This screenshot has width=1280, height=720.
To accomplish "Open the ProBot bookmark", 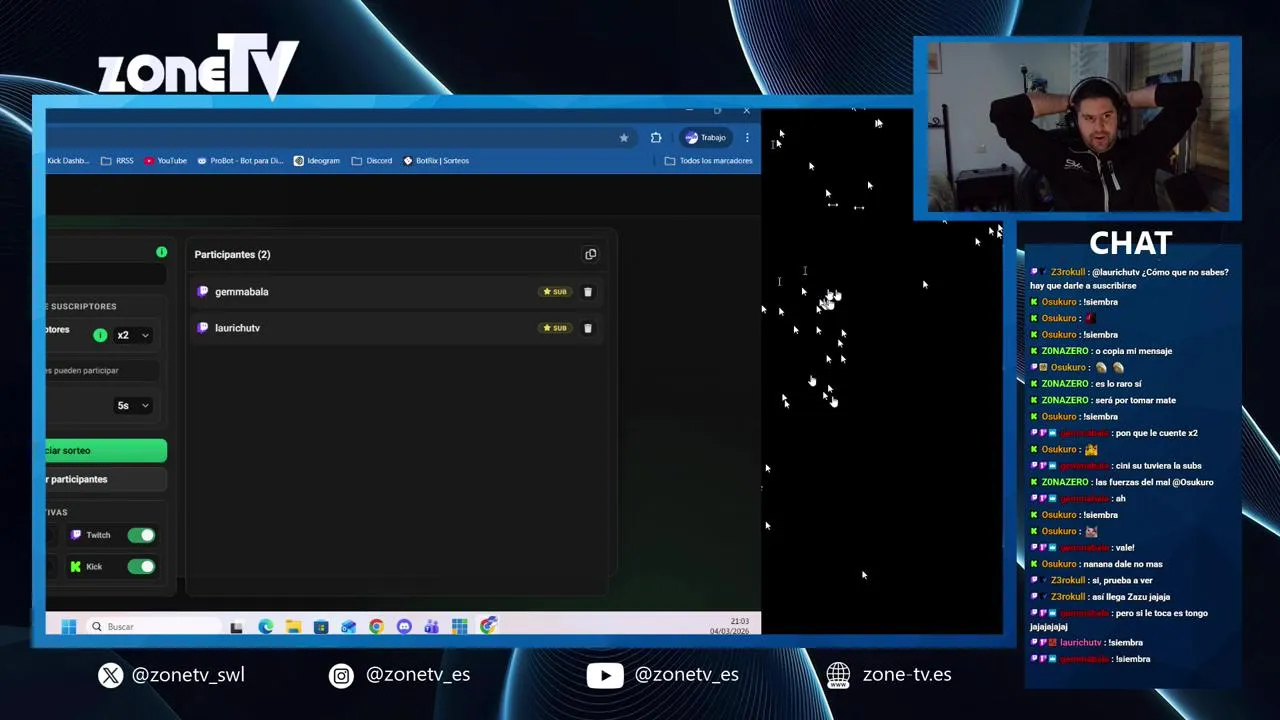I will [240, 160].
